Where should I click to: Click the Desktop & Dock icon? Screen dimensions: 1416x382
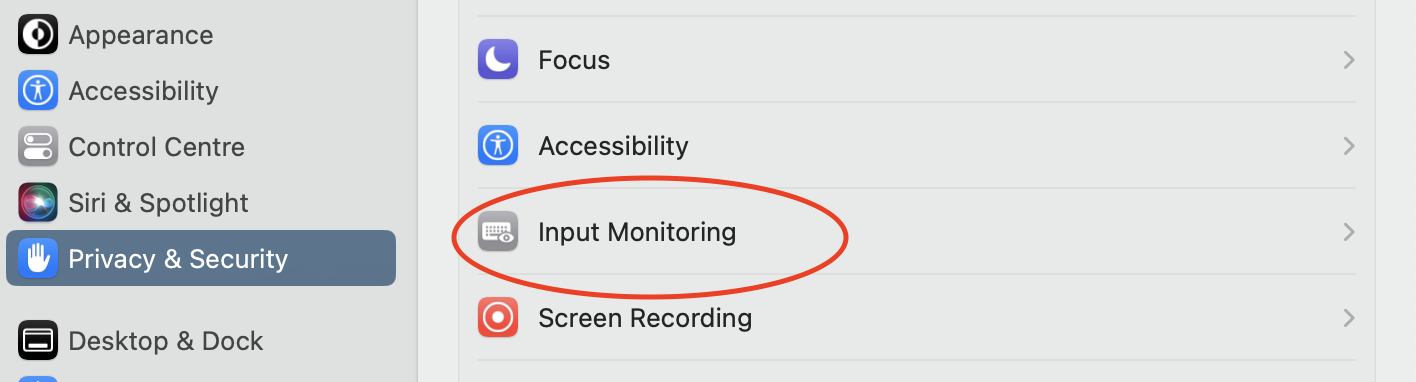pyautogui.click(x=38, y=341)
